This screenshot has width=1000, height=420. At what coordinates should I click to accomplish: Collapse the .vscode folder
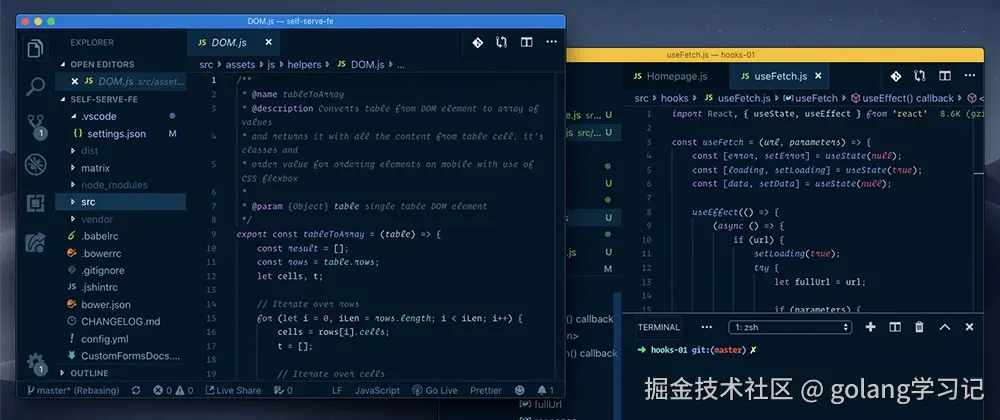click(99, 117)
